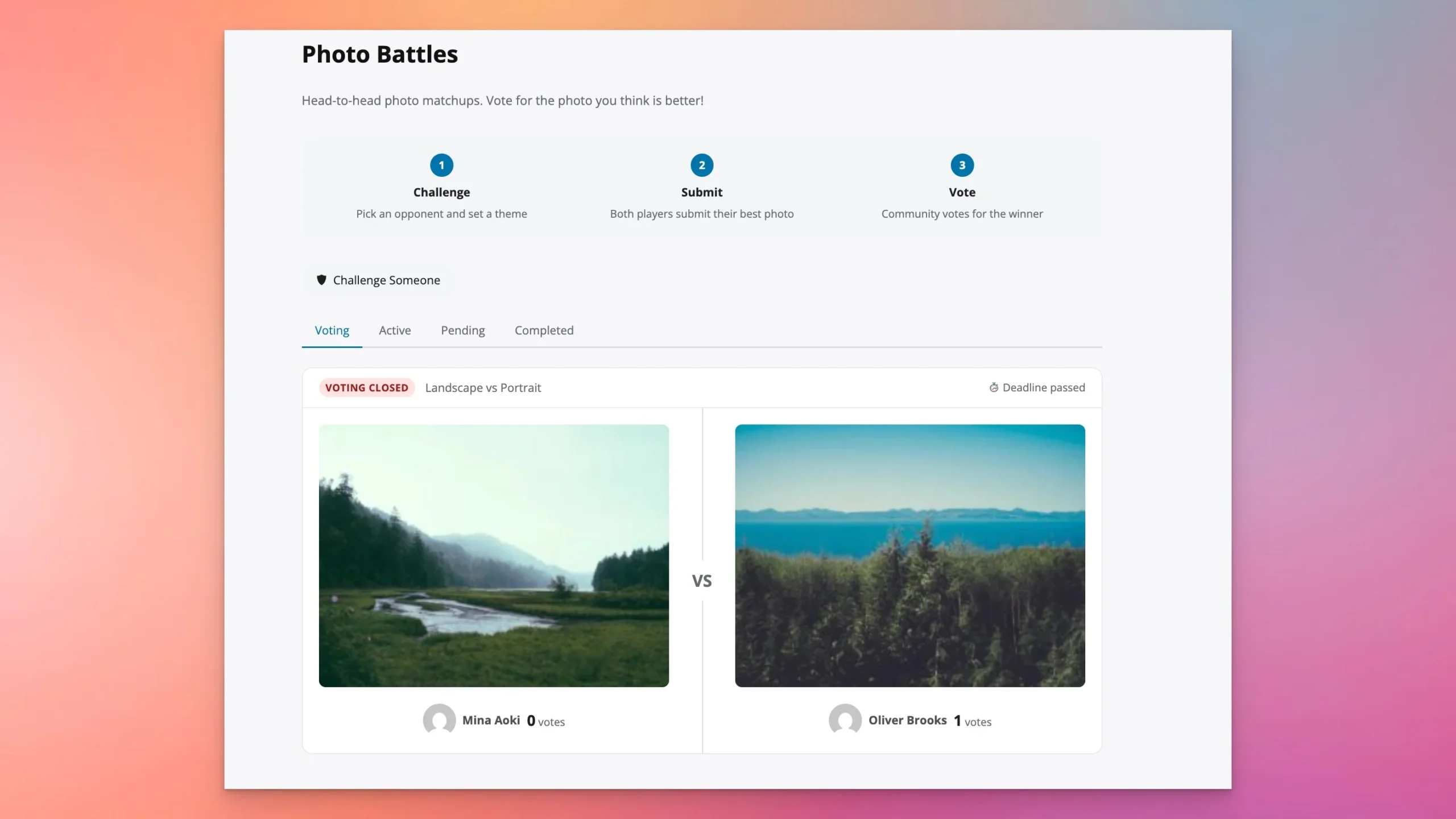Click the Landscape vs Portrait battle title
This screenshot has width=1456, height=819.
pos(483,388)
